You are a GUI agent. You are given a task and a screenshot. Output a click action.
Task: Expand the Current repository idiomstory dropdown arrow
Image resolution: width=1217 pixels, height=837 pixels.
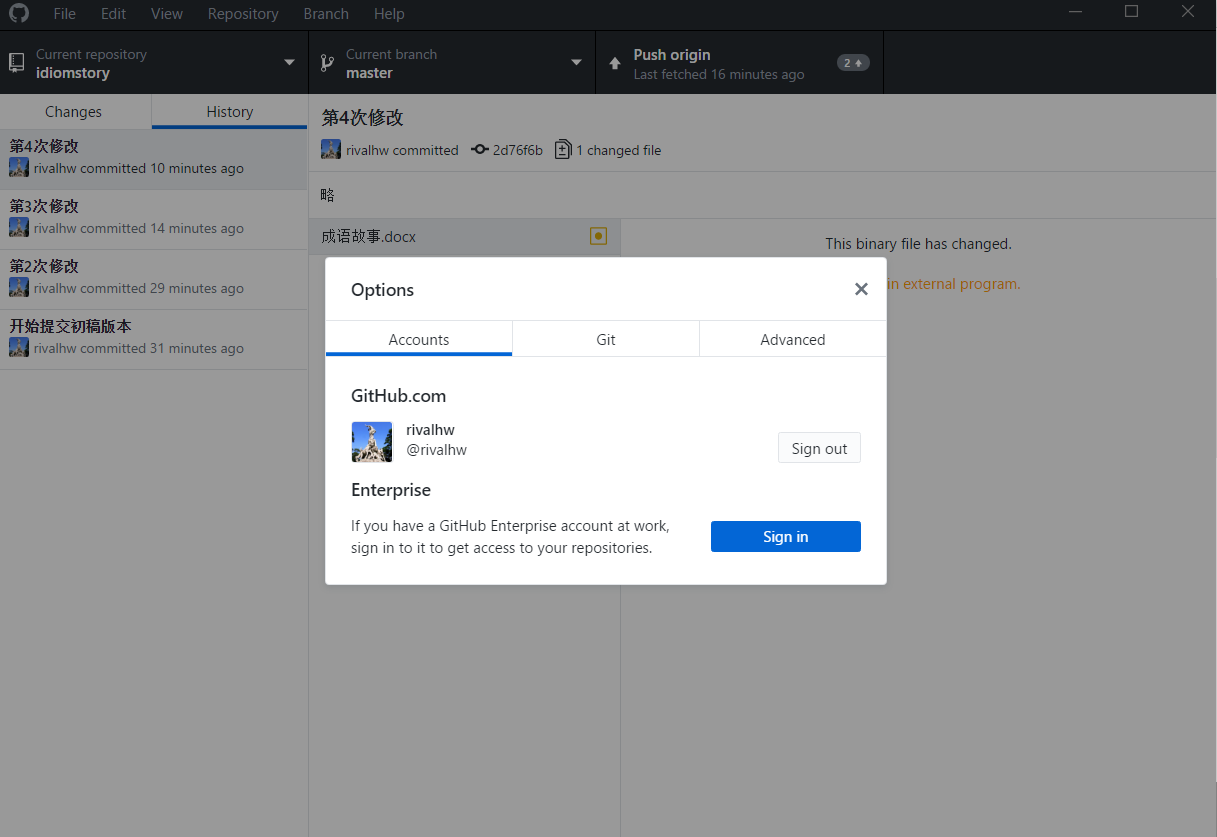(x=289, y=63)
